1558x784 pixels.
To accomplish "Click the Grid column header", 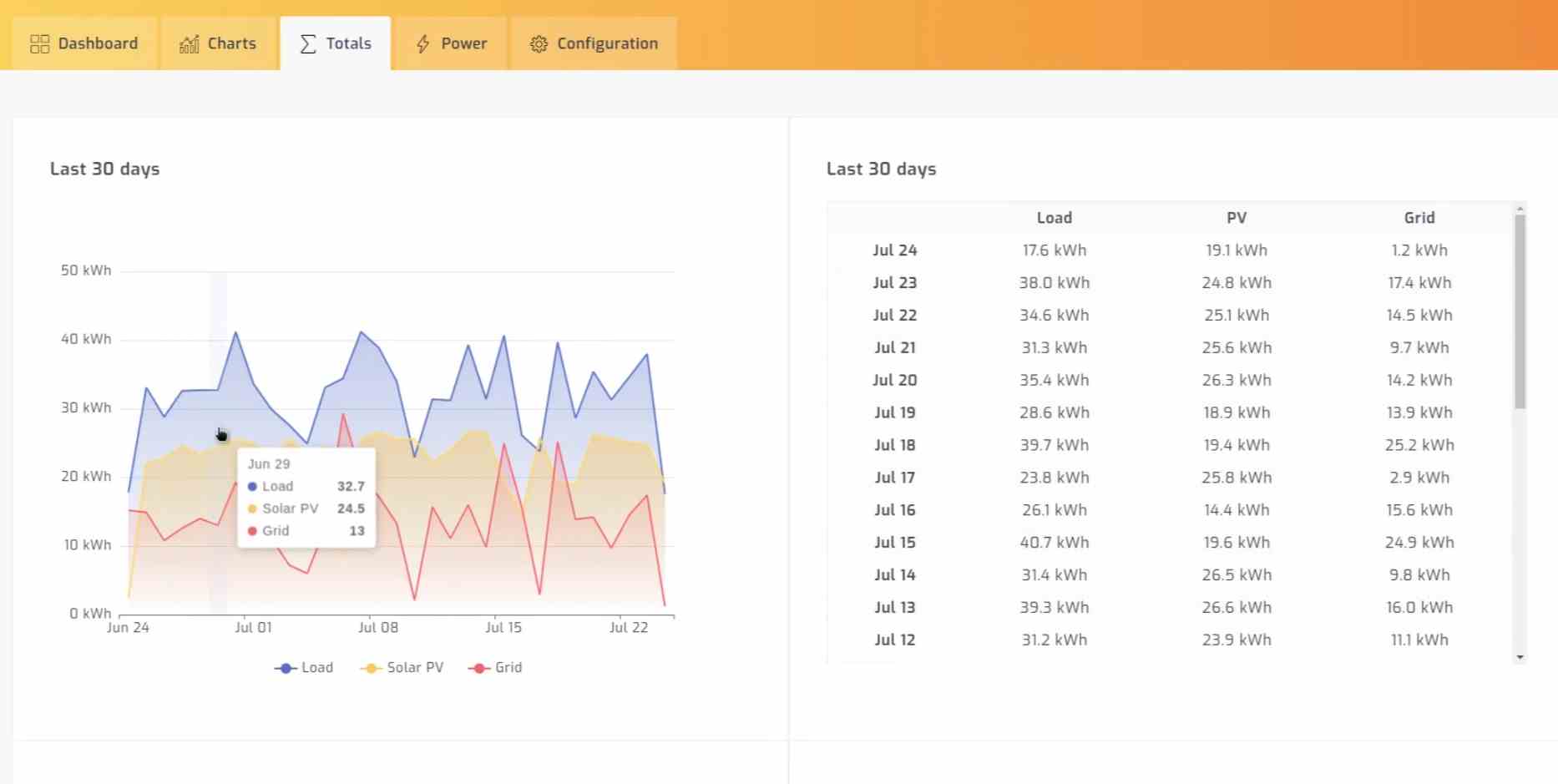I will [x=1419, y=218].
